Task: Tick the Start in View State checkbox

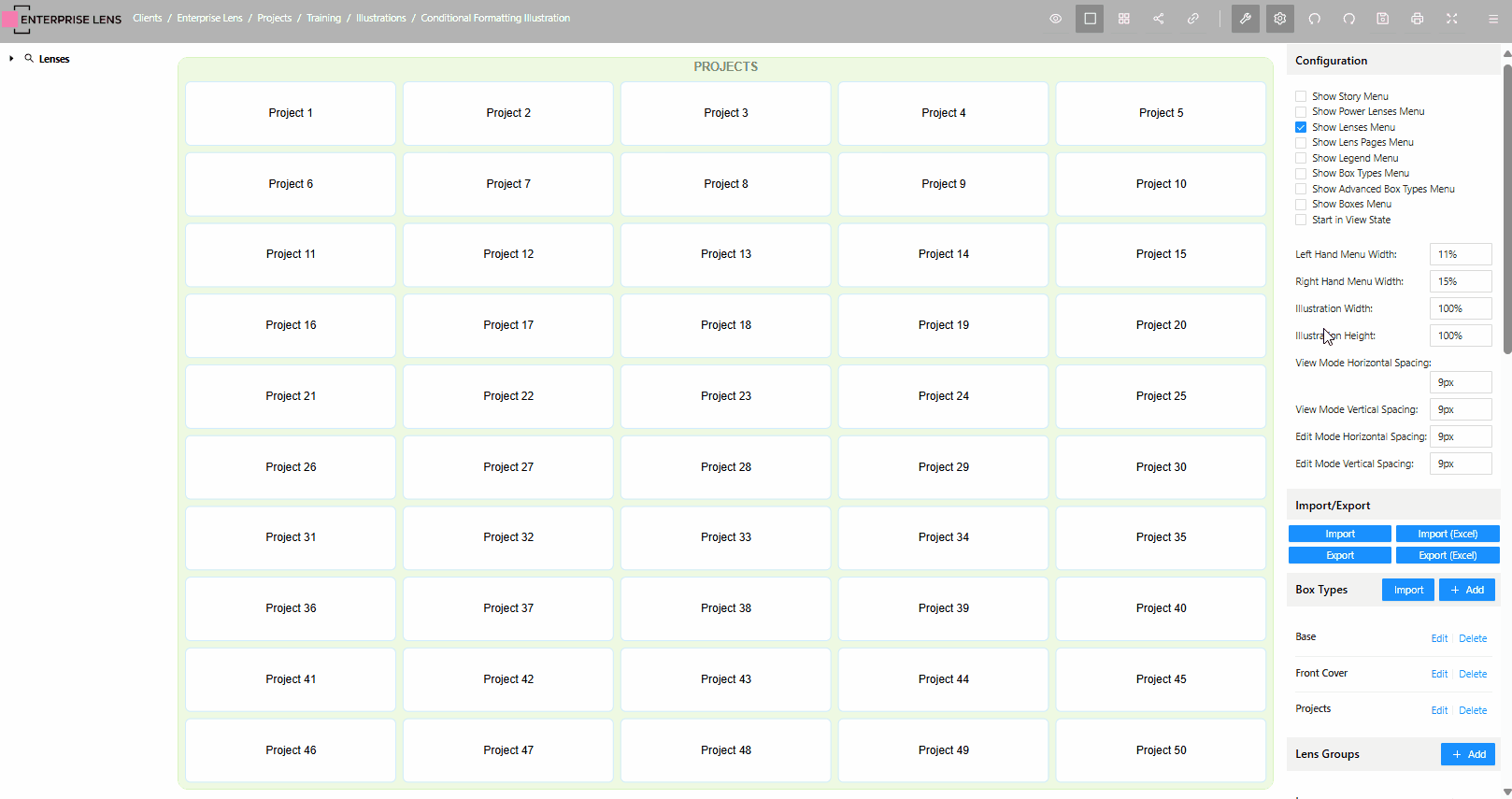Action: pyautogui.click(x=1301, y=220)
